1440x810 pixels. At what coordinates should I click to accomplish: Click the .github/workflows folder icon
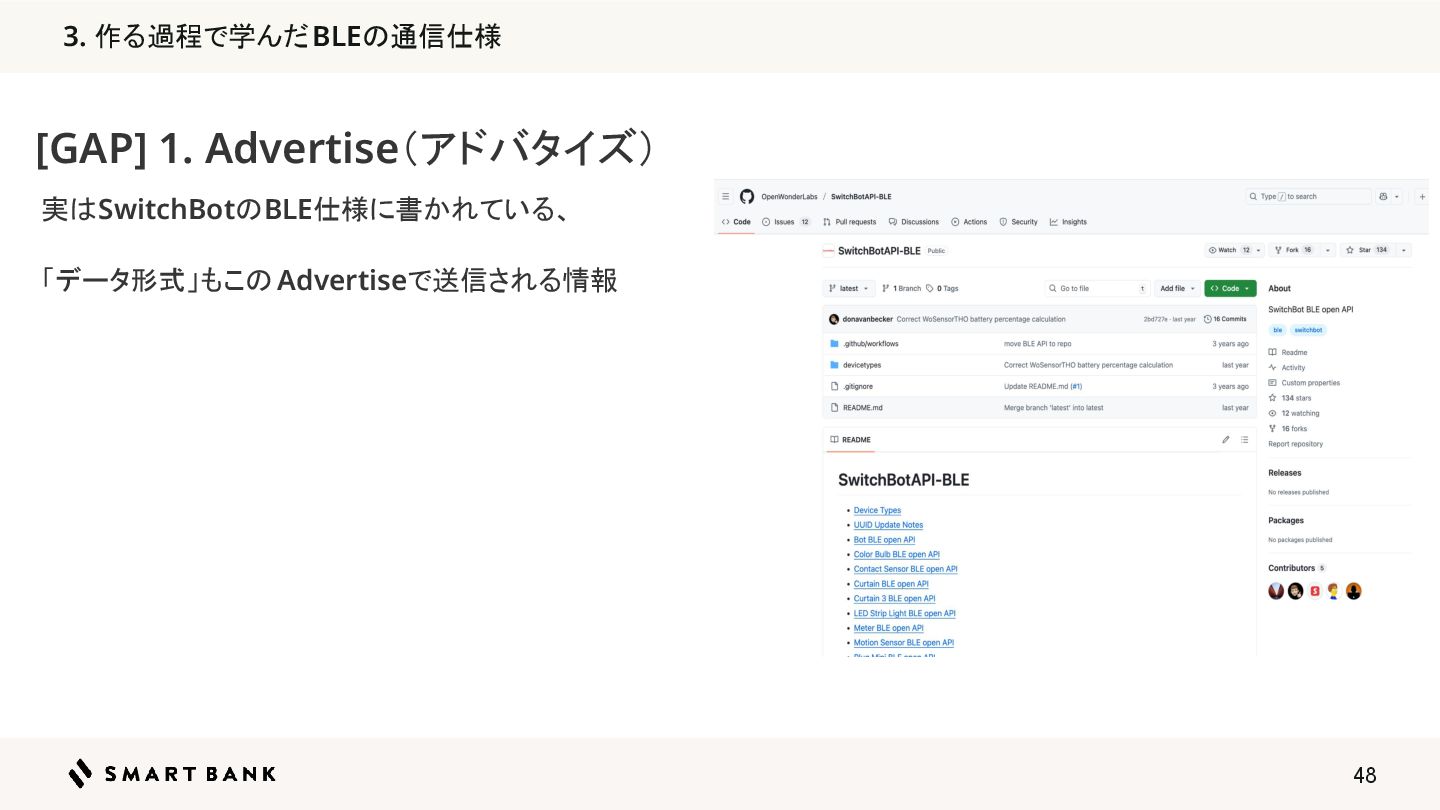[x=834, y=344]
